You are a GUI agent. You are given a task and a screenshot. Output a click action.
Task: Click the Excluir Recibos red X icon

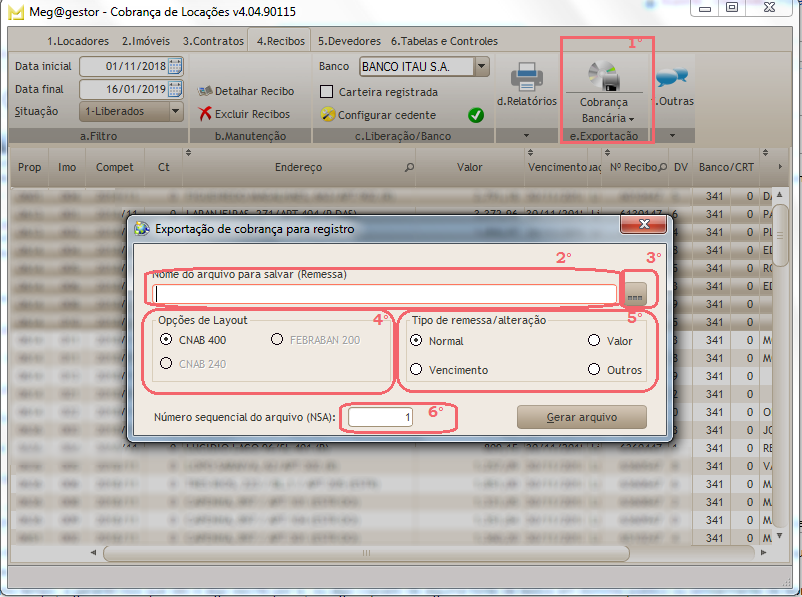206,114
